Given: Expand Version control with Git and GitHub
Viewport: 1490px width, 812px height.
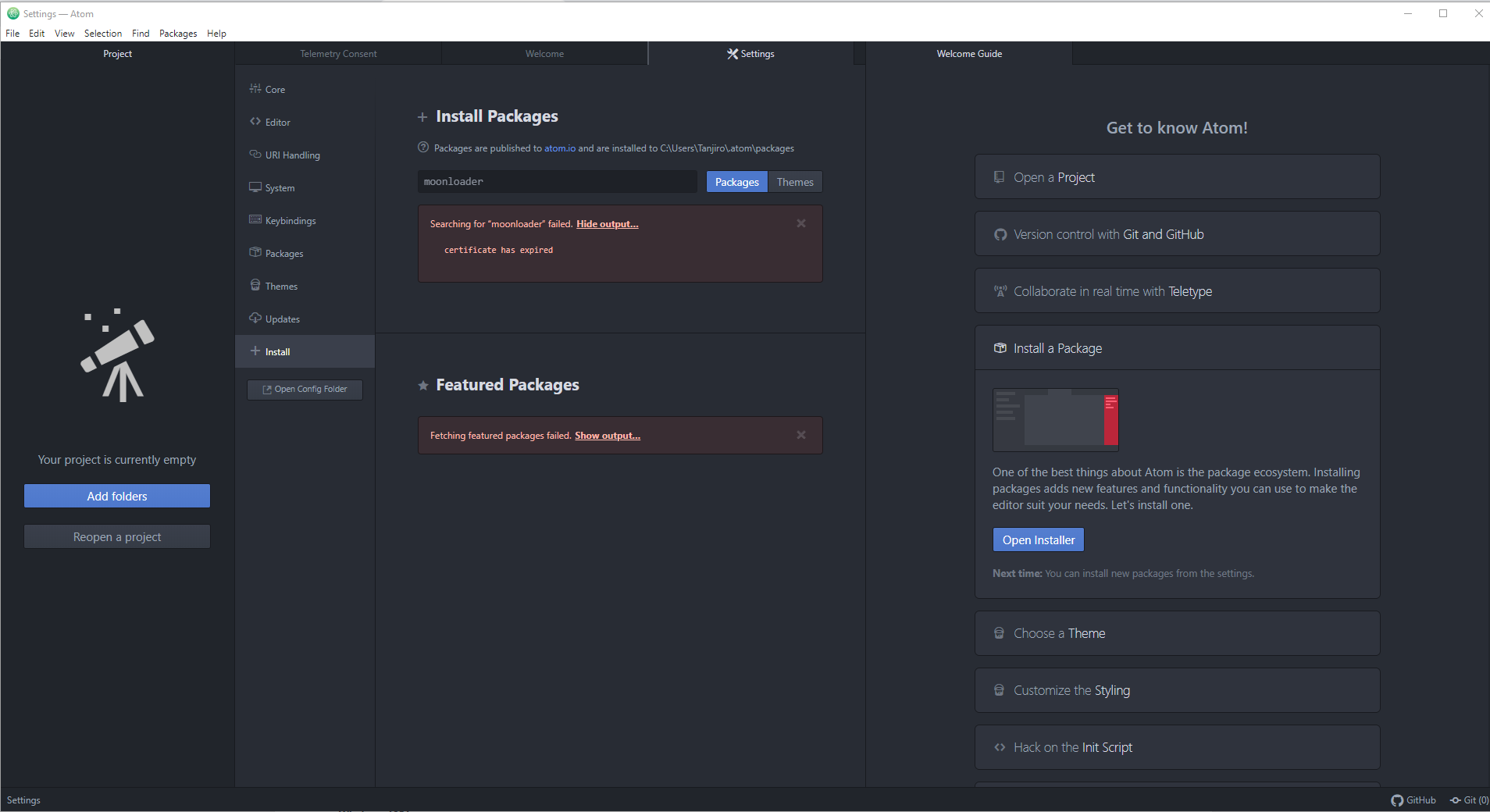Looking at the screenshot, I should 1177,234.
